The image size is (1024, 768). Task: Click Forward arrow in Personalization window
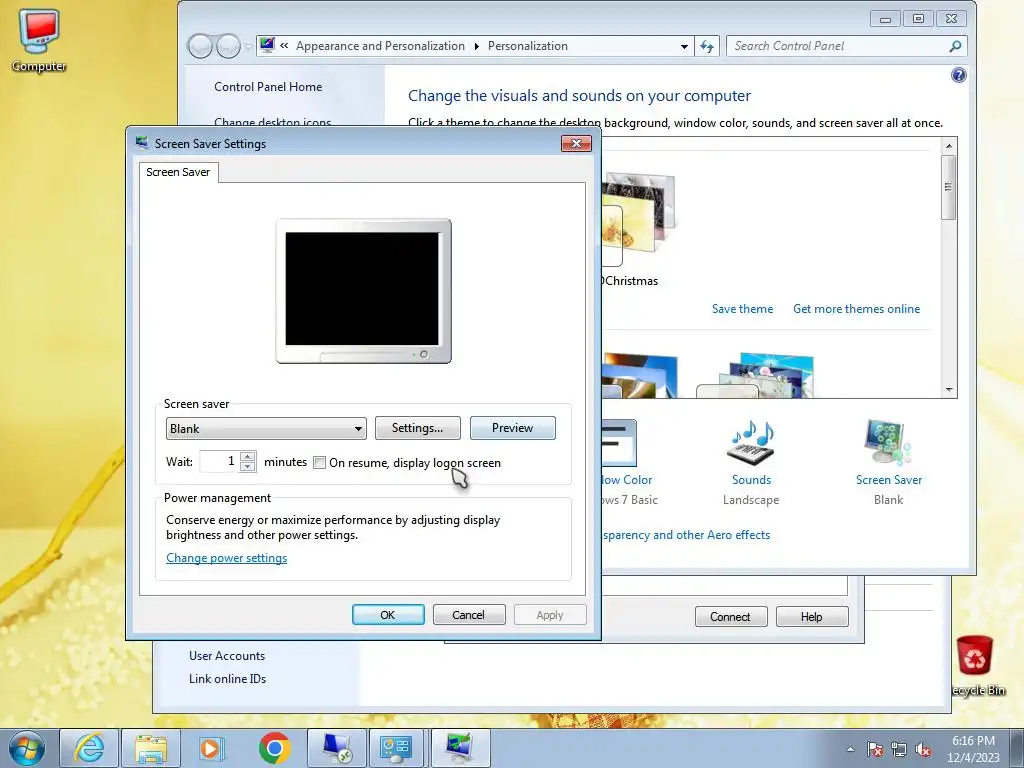[x=228, y=46]
